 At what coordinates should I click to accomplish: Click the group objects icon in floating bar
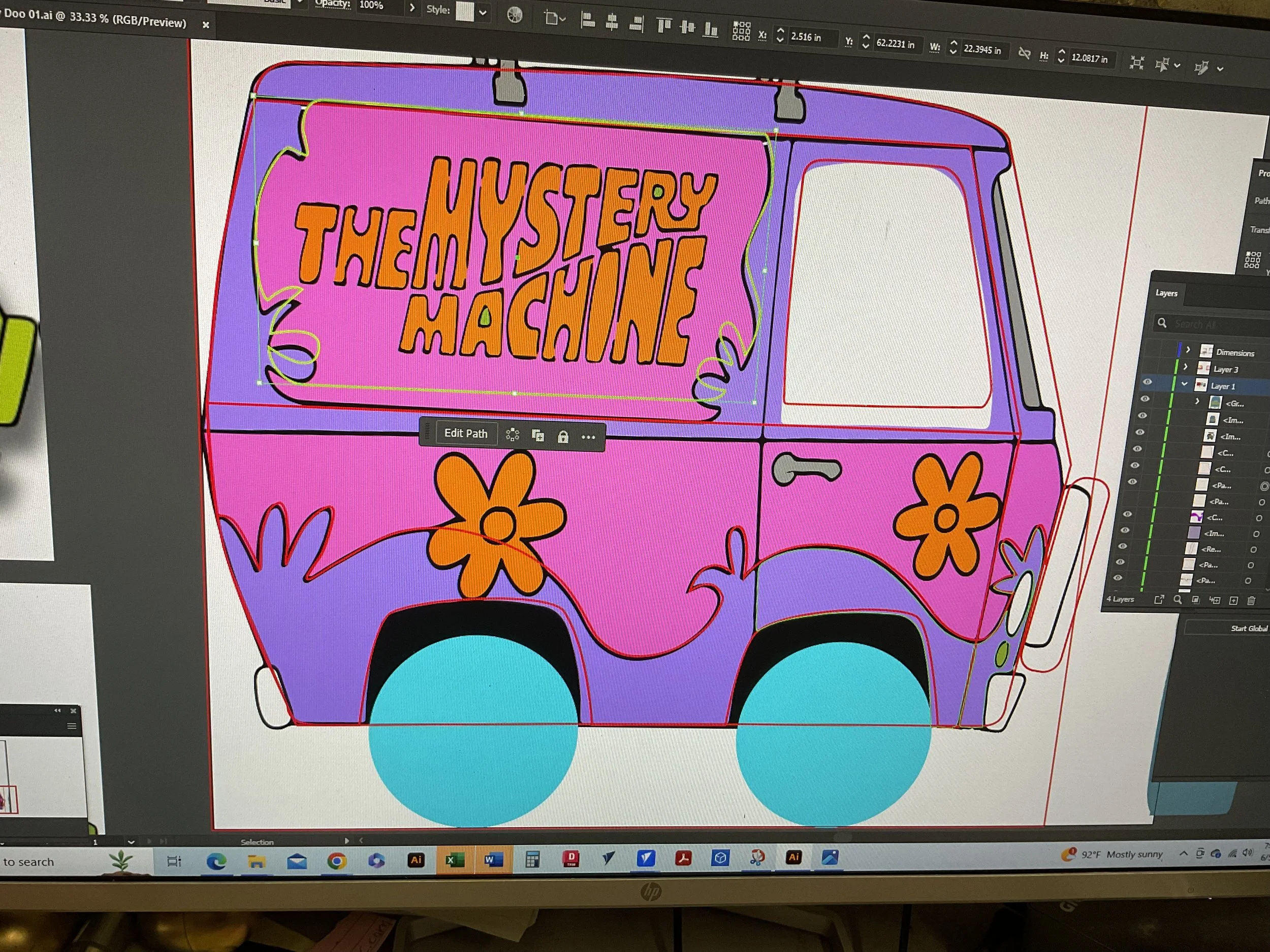512,435
